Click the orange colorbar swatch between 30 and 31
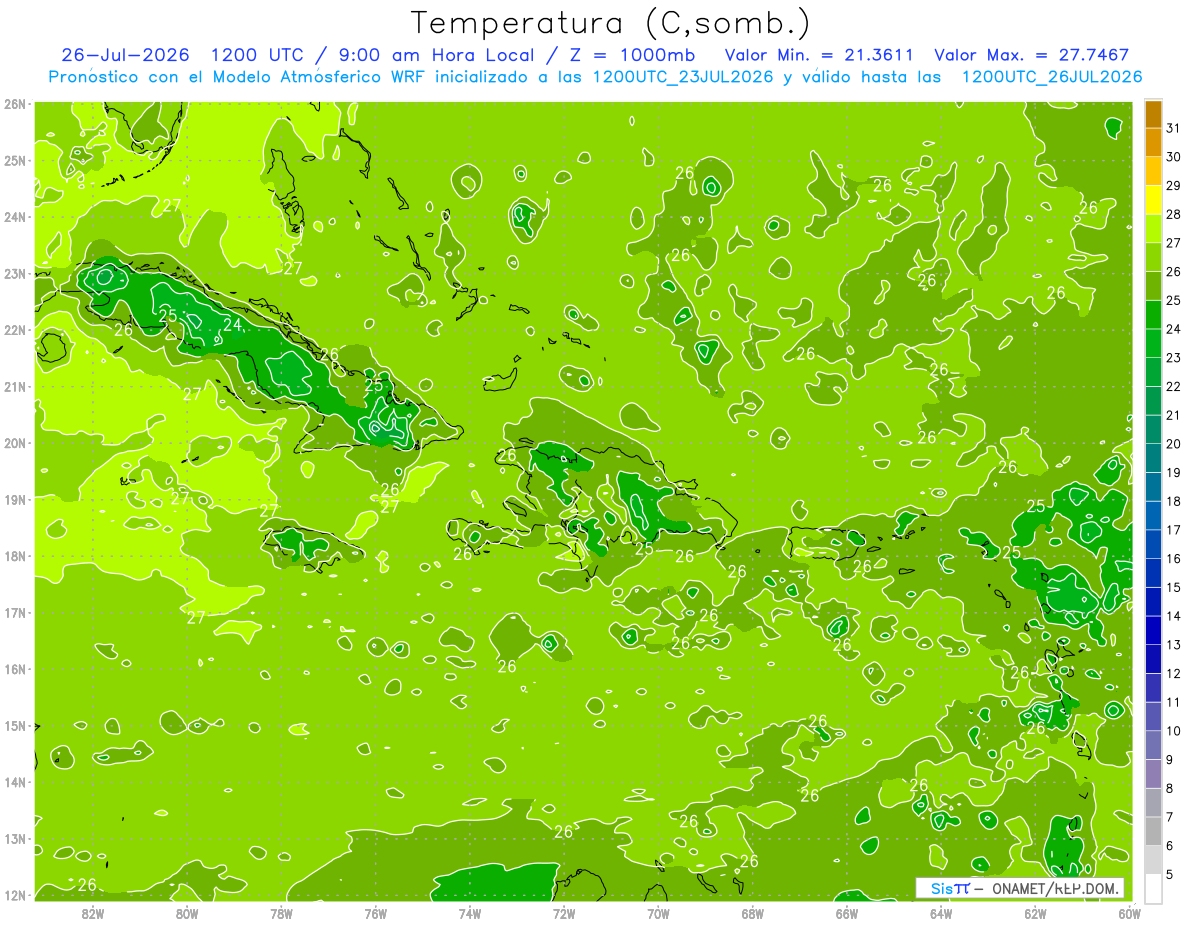The image size is (1200, 927). click(1153, 142)
